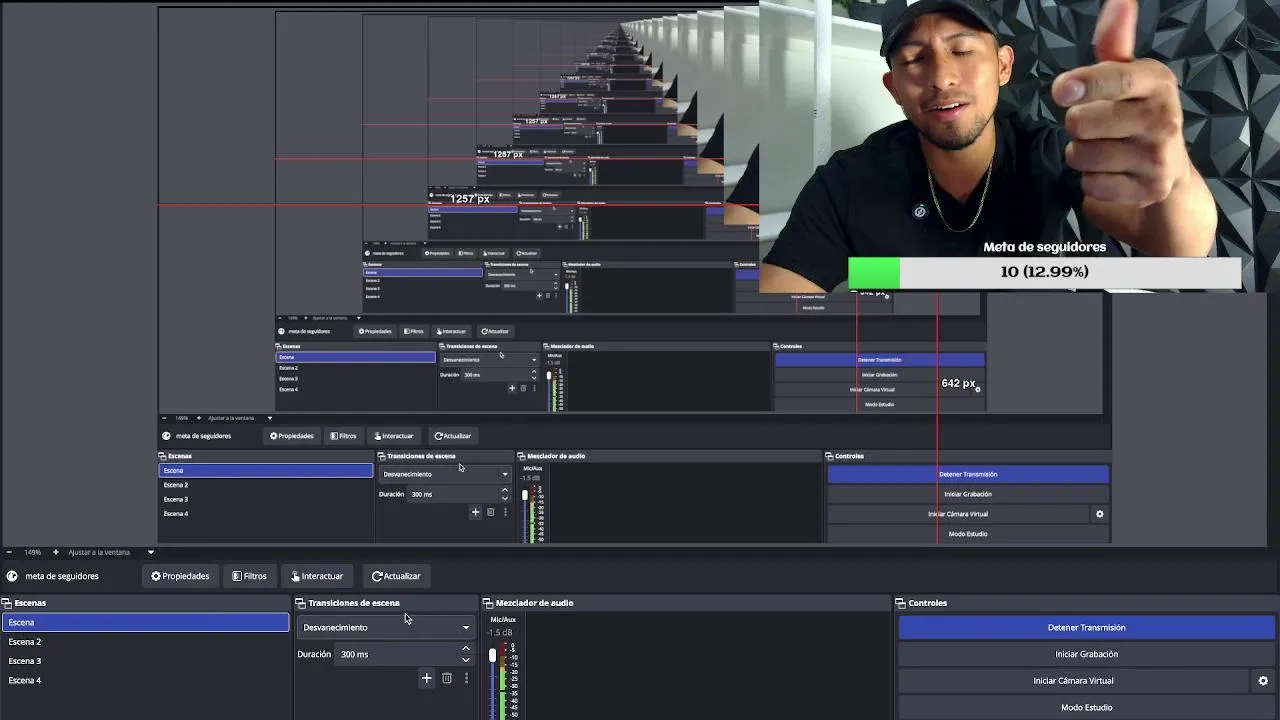Click the Actualizar refresh button
1280x720 pixels.
coord(396,576)
